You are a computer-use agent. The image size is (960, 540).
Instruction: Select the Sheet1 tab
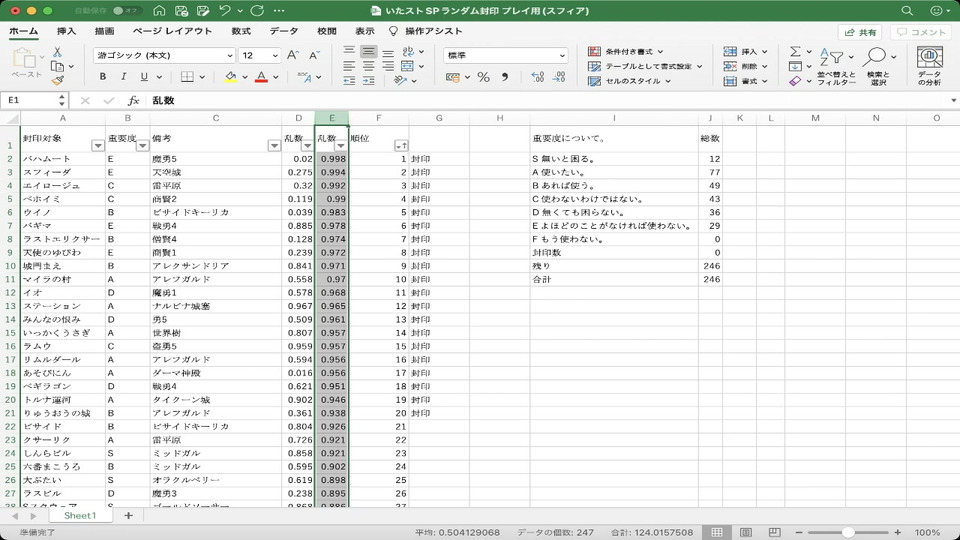click(x=80, y=516)
